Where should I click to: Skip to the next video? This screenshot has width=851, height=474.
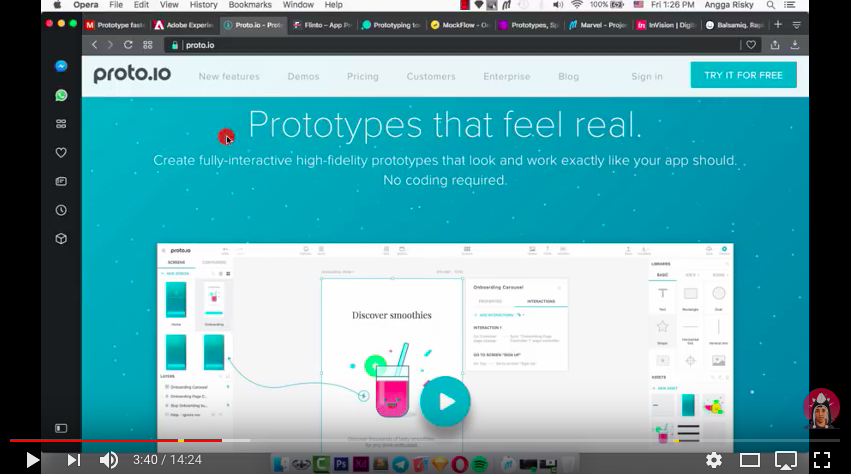pyautogui.click(x=74, y=460)
